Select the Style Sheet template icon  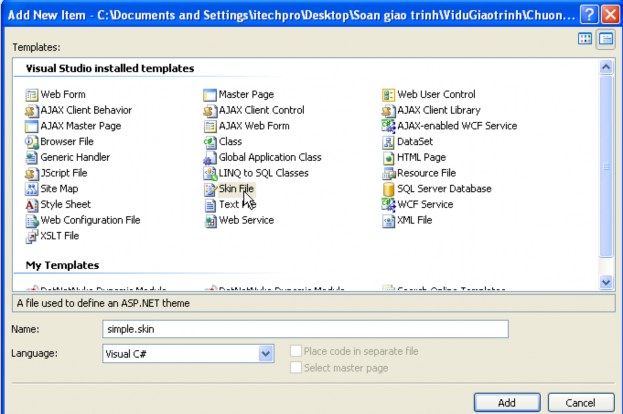pos(31,205)
